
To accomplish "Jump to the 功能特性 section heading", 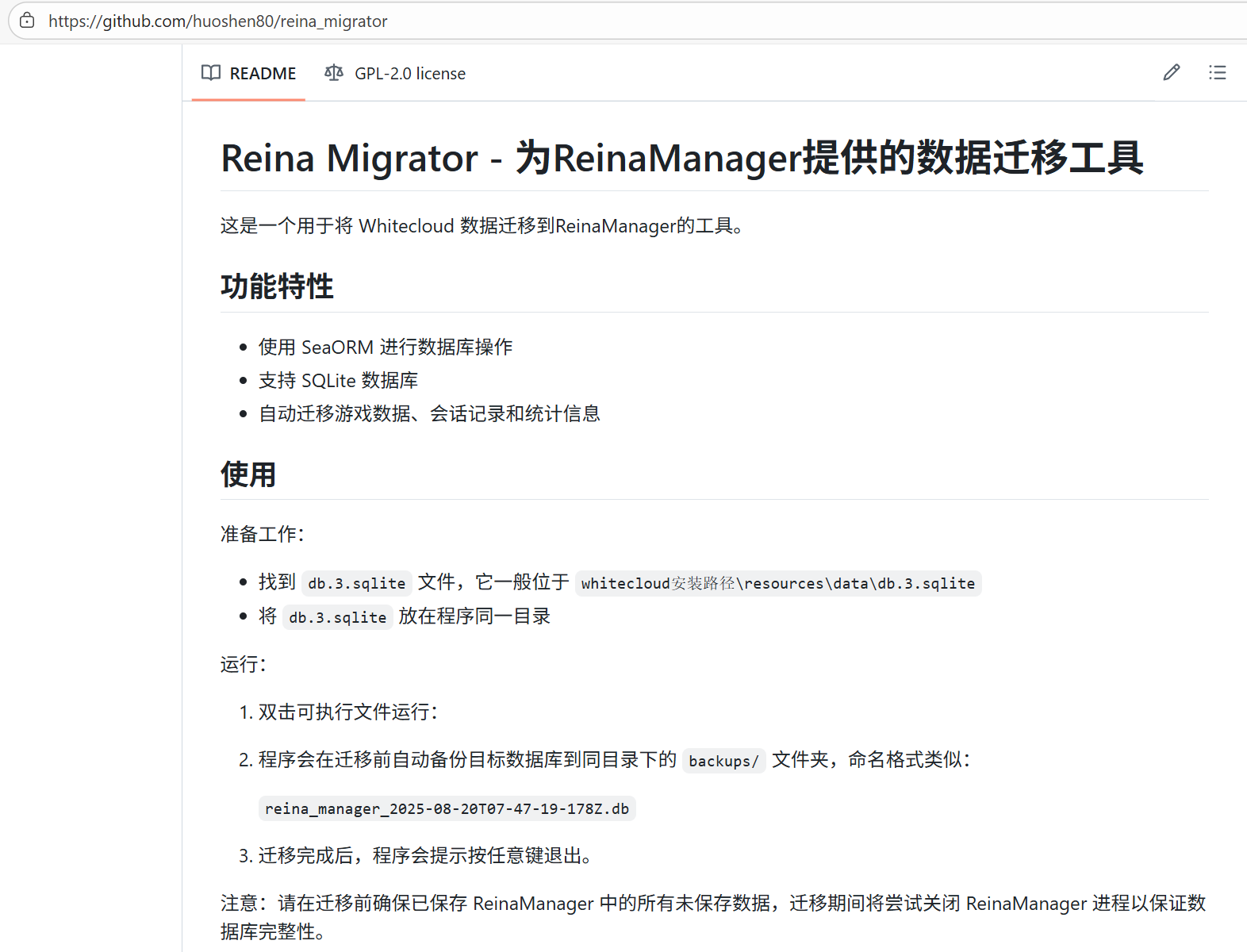I will [x=277, y=286].
